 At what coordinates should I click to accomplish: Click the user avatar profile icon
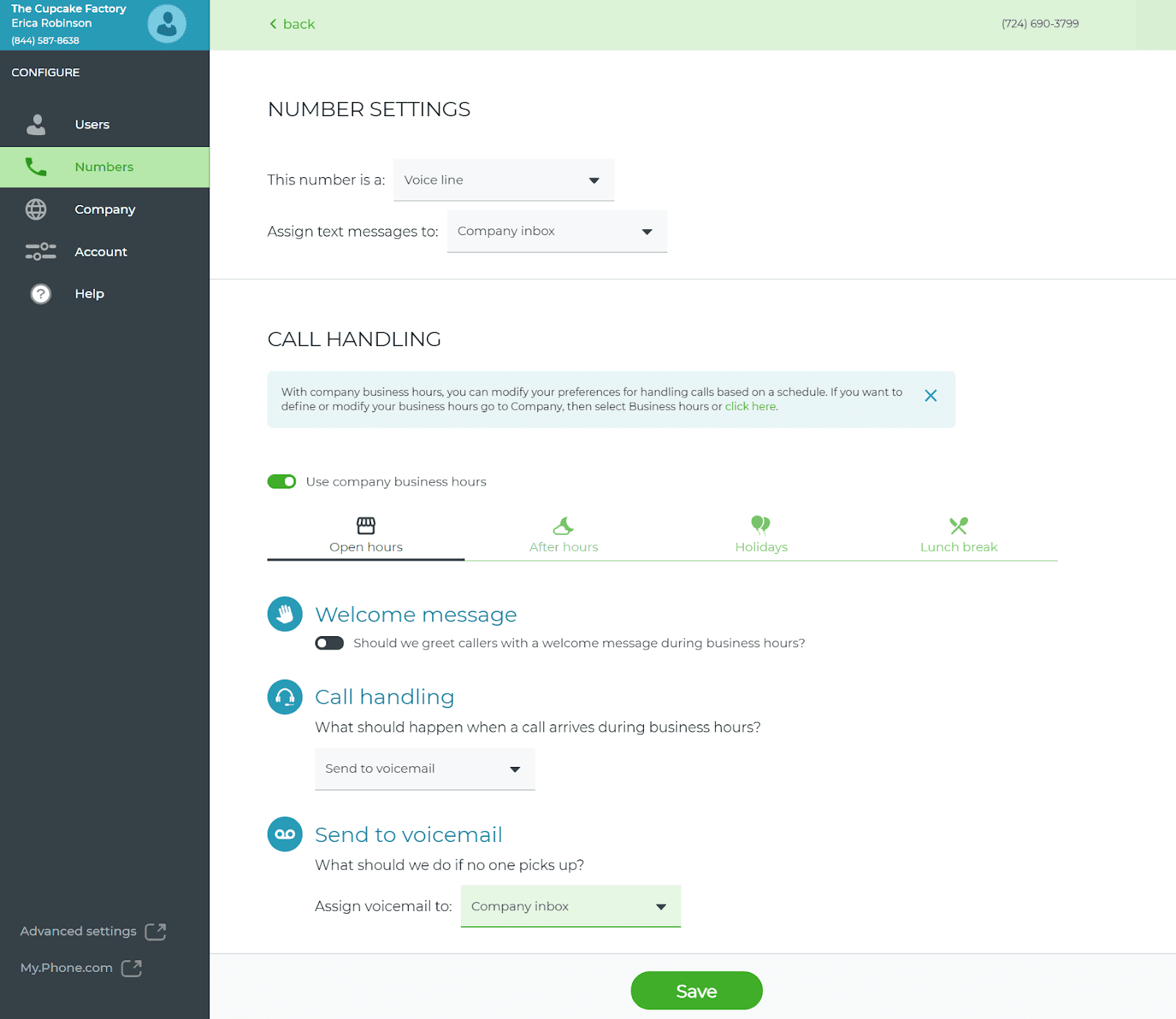coord(167,24)
